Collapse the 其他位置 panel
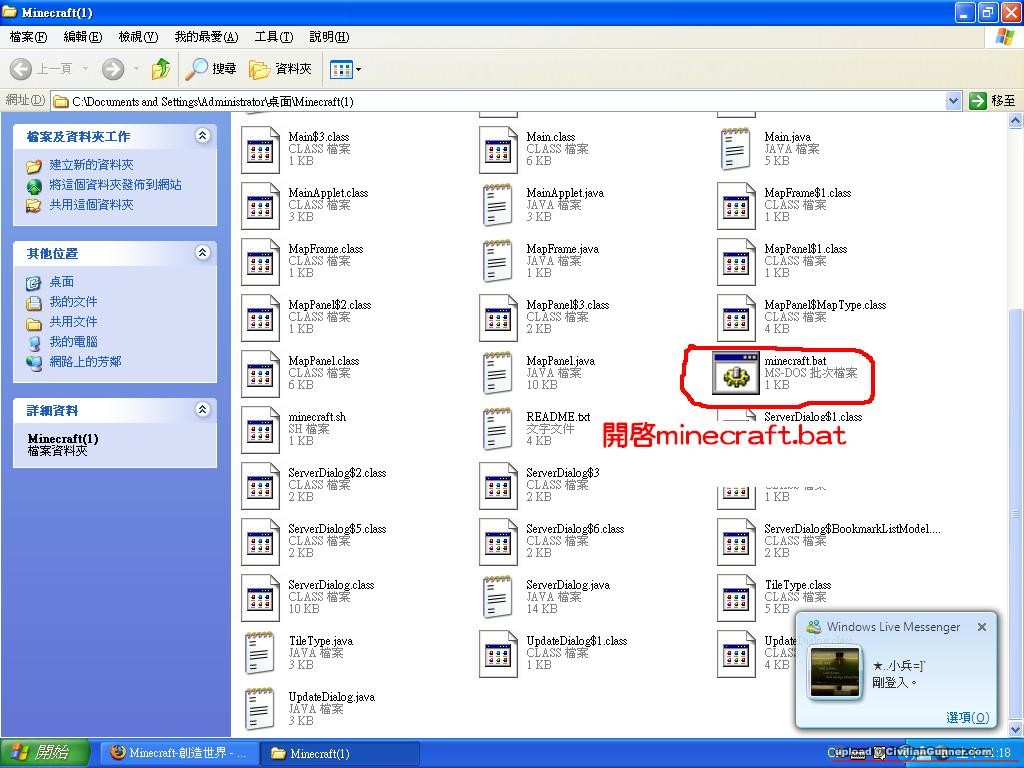This screenshot has height=768, width=1024. [x=203, y=253]
